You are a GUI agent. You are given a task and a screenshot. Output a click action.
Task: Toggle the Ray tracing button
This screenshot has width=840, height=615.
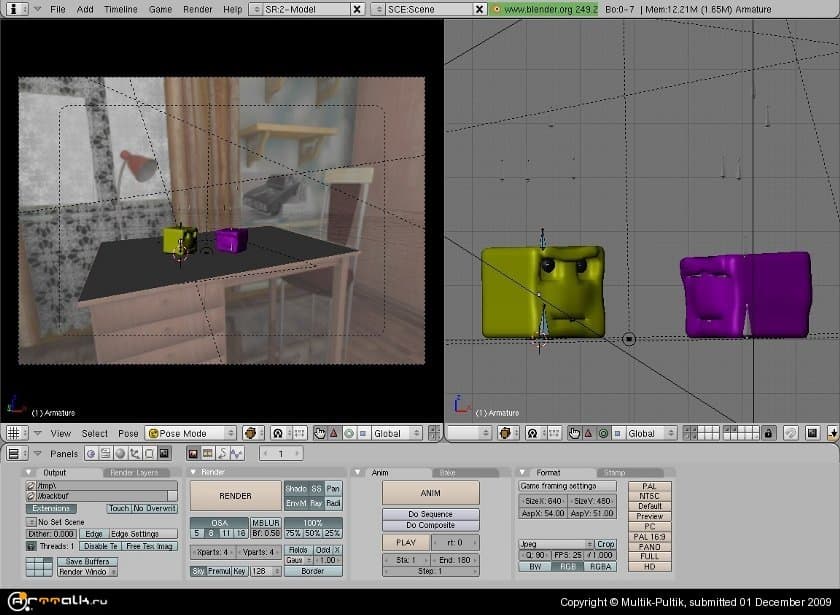point(316,503)
